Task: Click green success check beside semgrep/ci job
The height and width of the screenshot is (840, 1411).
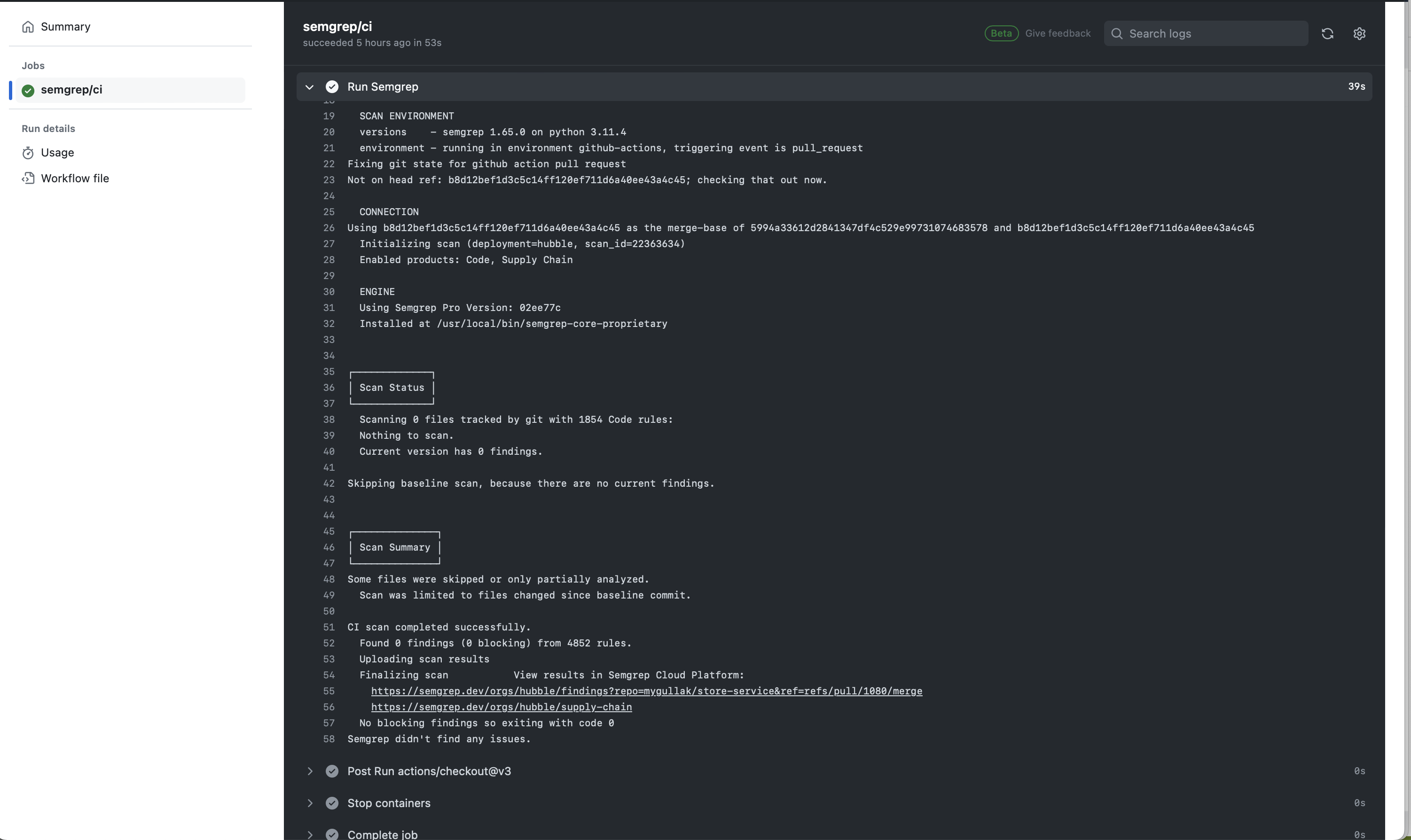Action: (x=28, y=90)
